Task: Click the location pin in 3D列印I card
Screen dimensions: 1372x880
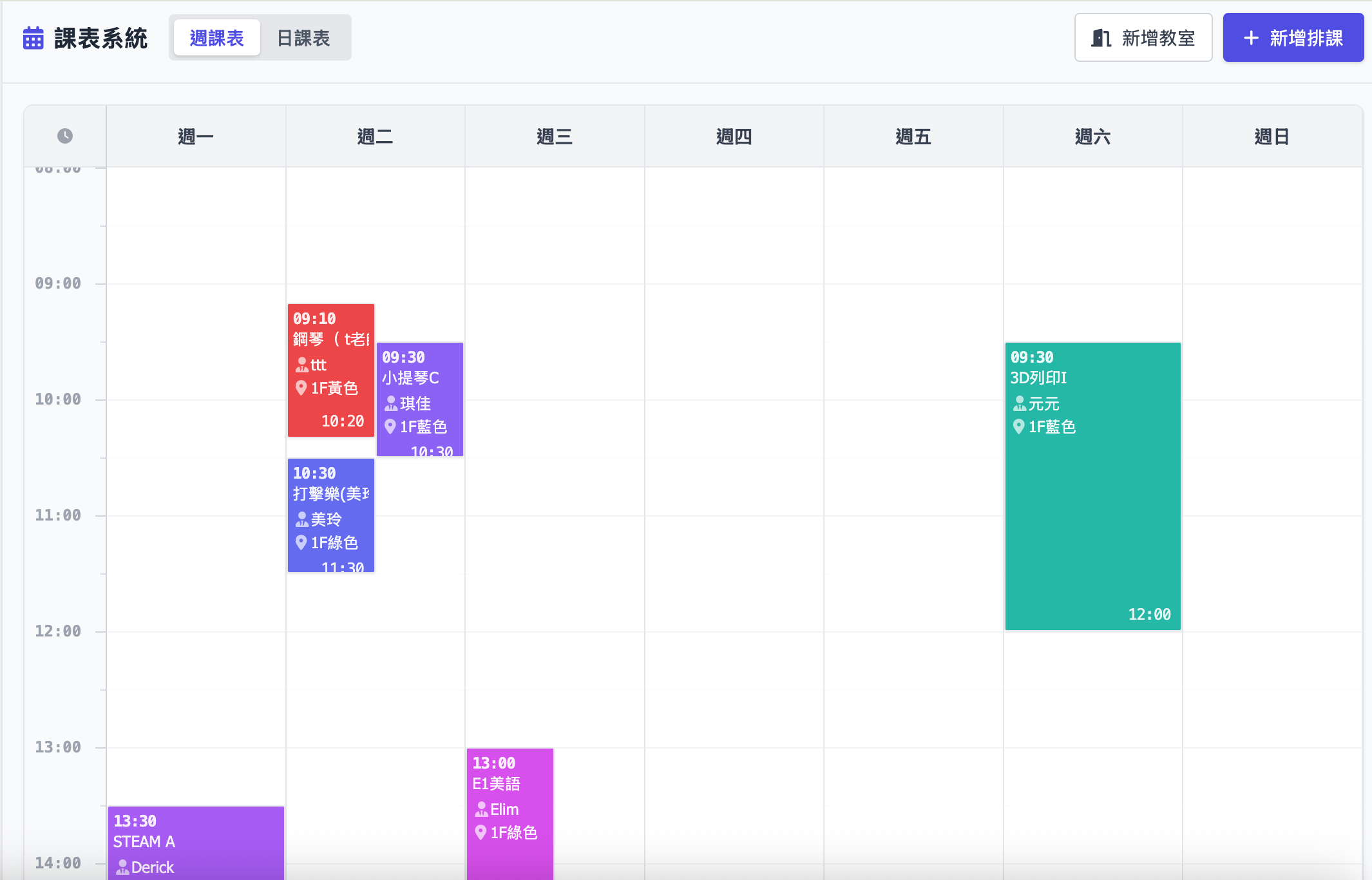Action: (1018, 426)
